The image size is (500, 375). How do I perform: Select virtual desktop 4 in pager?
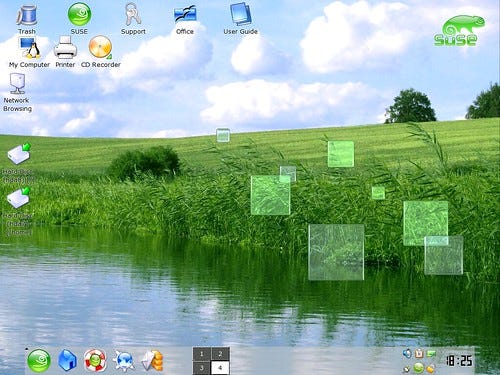220,368
